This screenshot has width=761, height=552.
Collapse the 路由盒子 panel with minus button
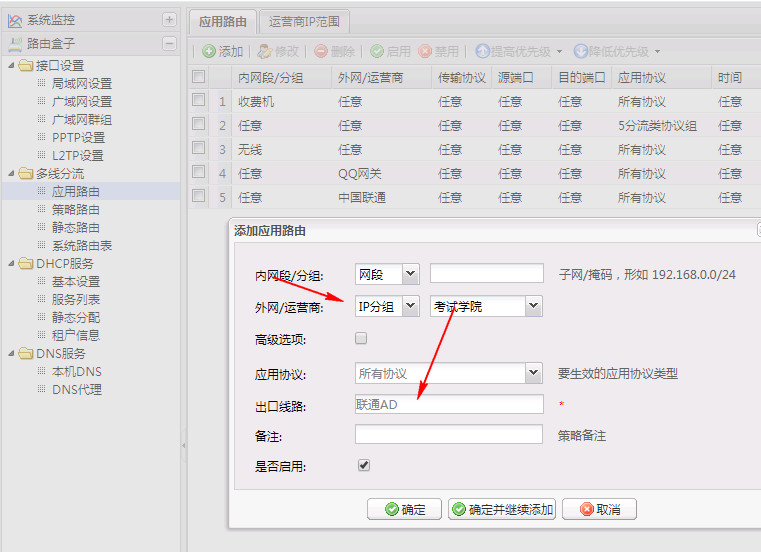coord(169,44)
